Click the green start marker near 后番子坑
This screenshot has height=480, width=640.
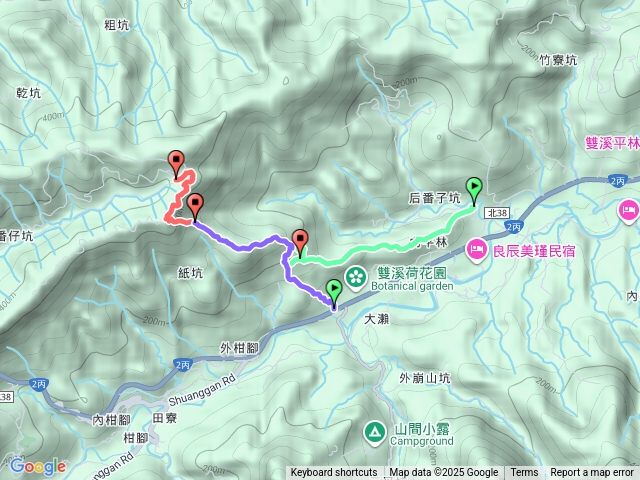[x=474, y=192]
